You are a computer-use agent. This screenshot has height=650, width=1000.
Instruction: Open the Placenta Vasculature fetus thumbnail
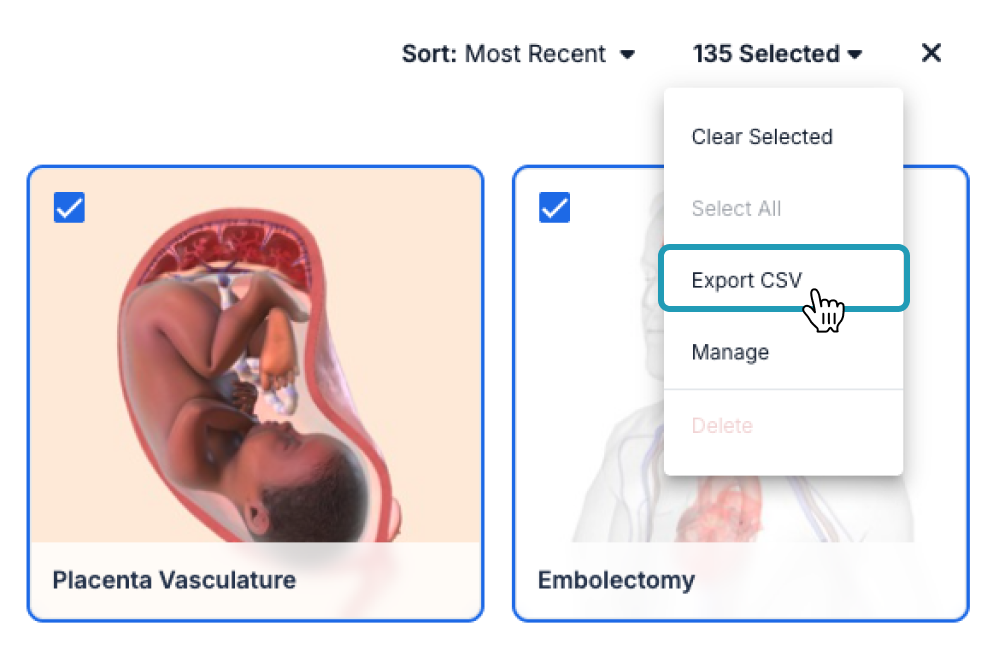pyautogui.click(x=255, y=355)
